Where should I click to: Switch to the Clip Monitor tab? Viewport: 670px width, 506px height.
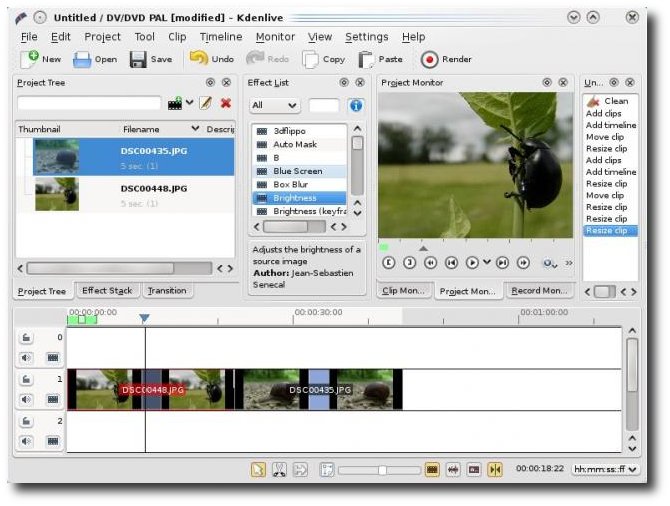coord(403,291)
